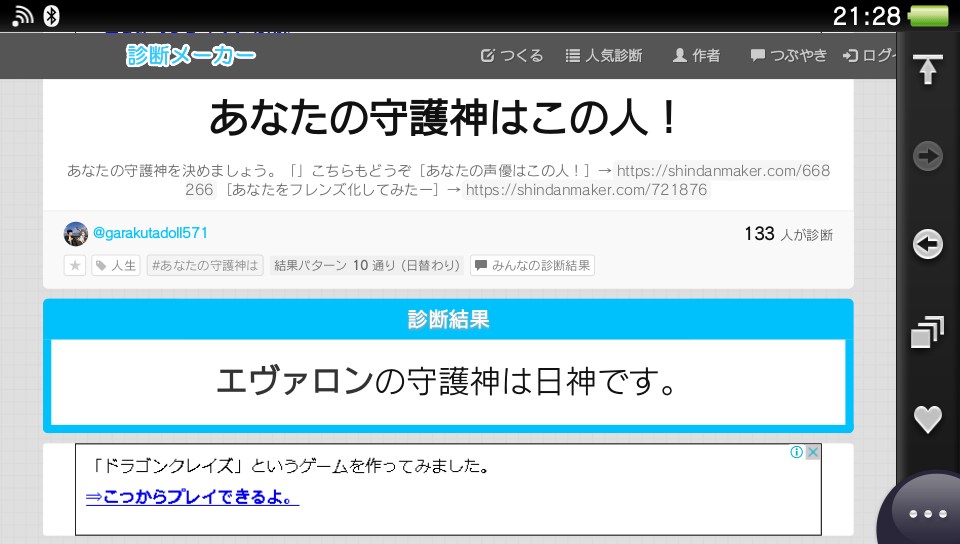Click the title あなたの守護神はこの人！
This screenshot has width=960, height=544.
pyautogui.click(x=445, y=118)
